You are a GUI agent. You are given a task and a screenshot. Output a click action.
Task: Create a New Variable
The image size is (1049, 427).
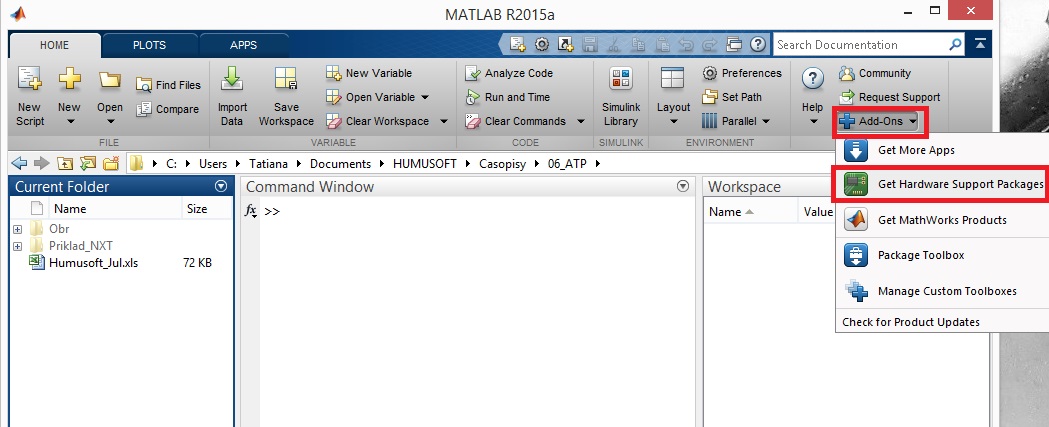pos(369,73)
